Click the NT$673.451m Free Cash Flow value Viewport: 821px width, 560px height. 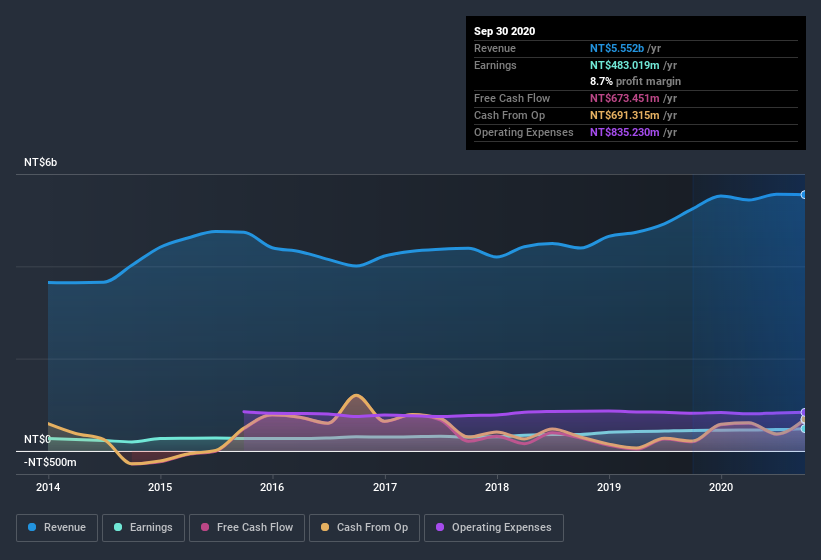[625, 98]
